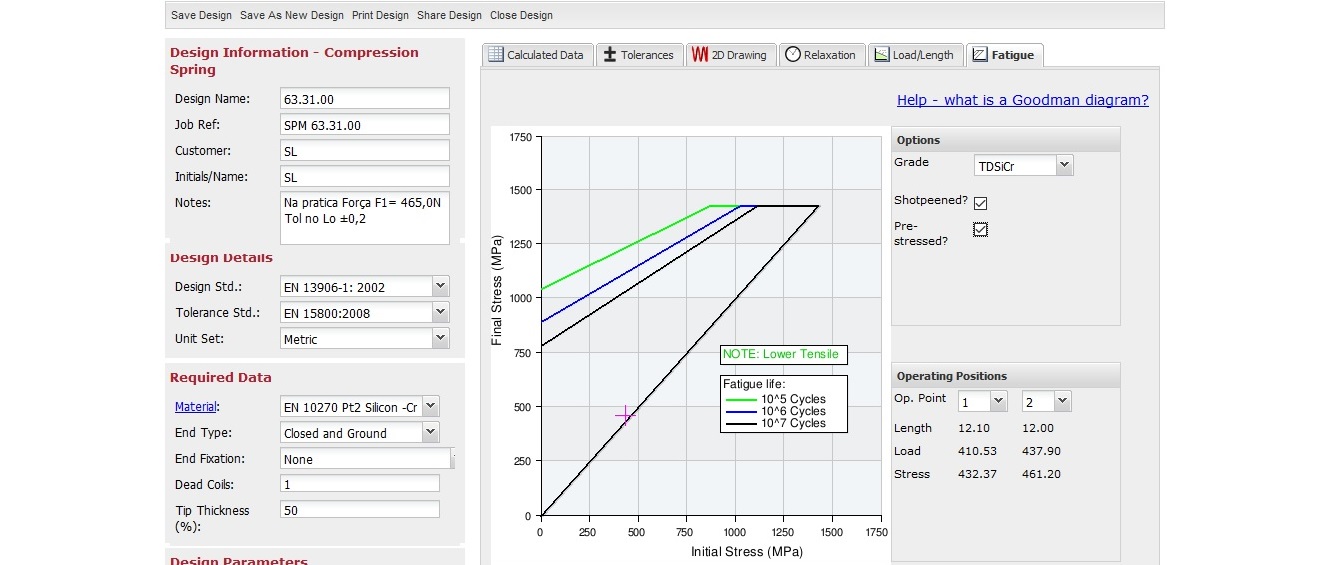Click the Tolerances plus-minus icon

point(609,55)
